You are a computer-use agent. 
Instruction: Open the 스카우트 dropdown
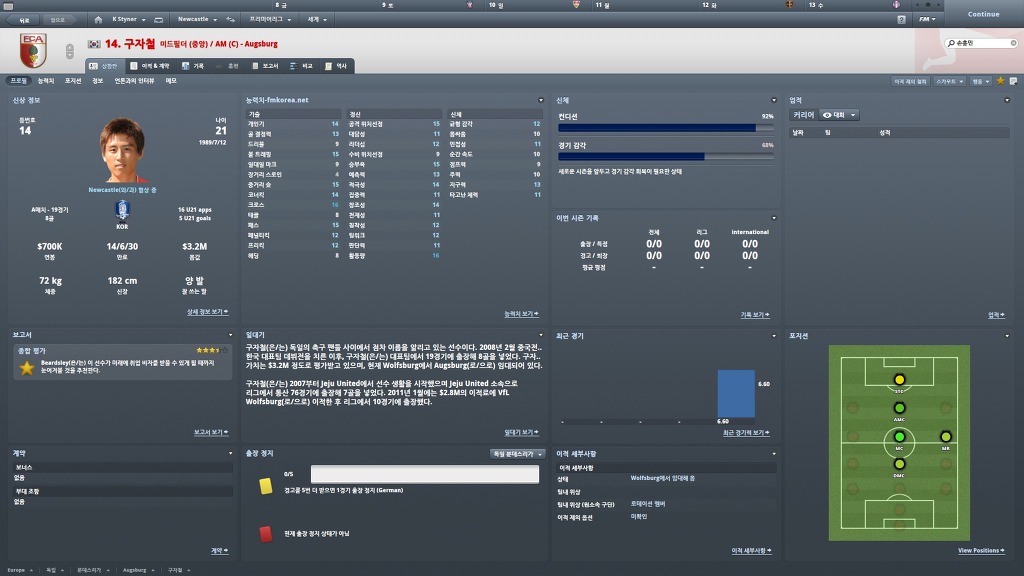(950, 81)
